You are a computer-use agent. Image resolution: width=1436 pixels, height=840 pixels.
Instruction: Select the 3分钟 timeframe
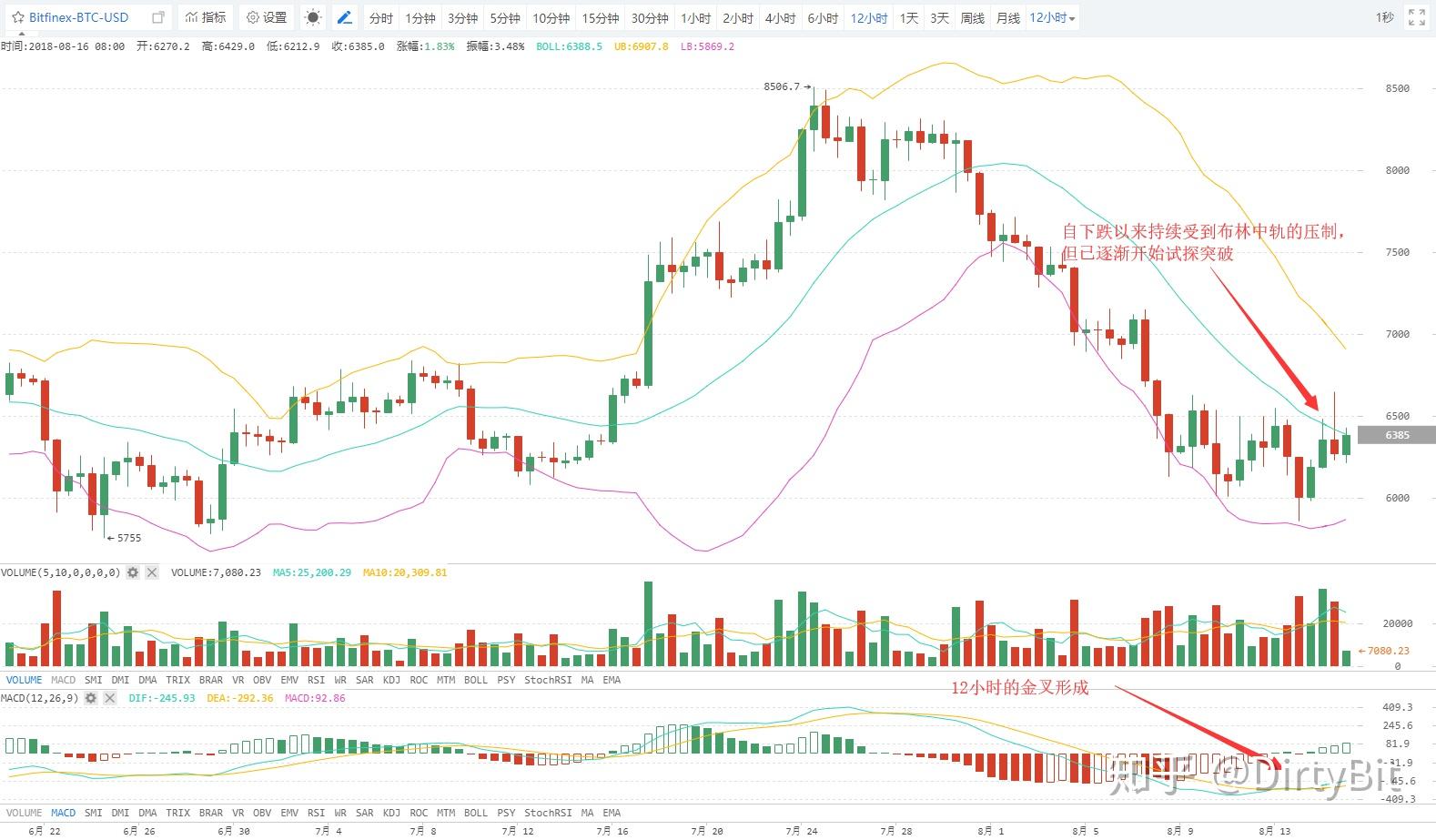coord(462,17)
